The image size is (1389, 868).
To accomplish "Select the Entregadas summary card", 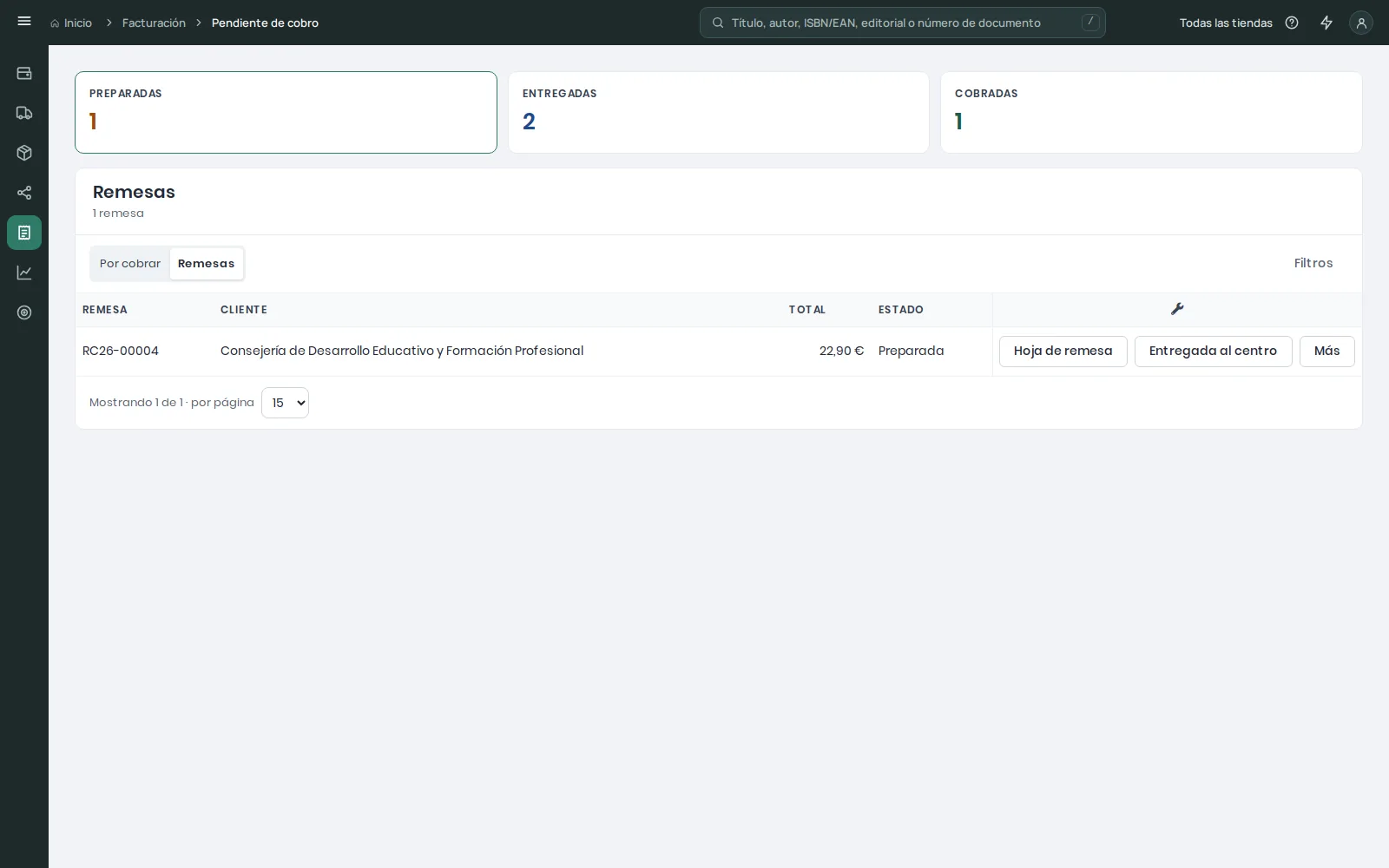I will [x=719, y=112].
